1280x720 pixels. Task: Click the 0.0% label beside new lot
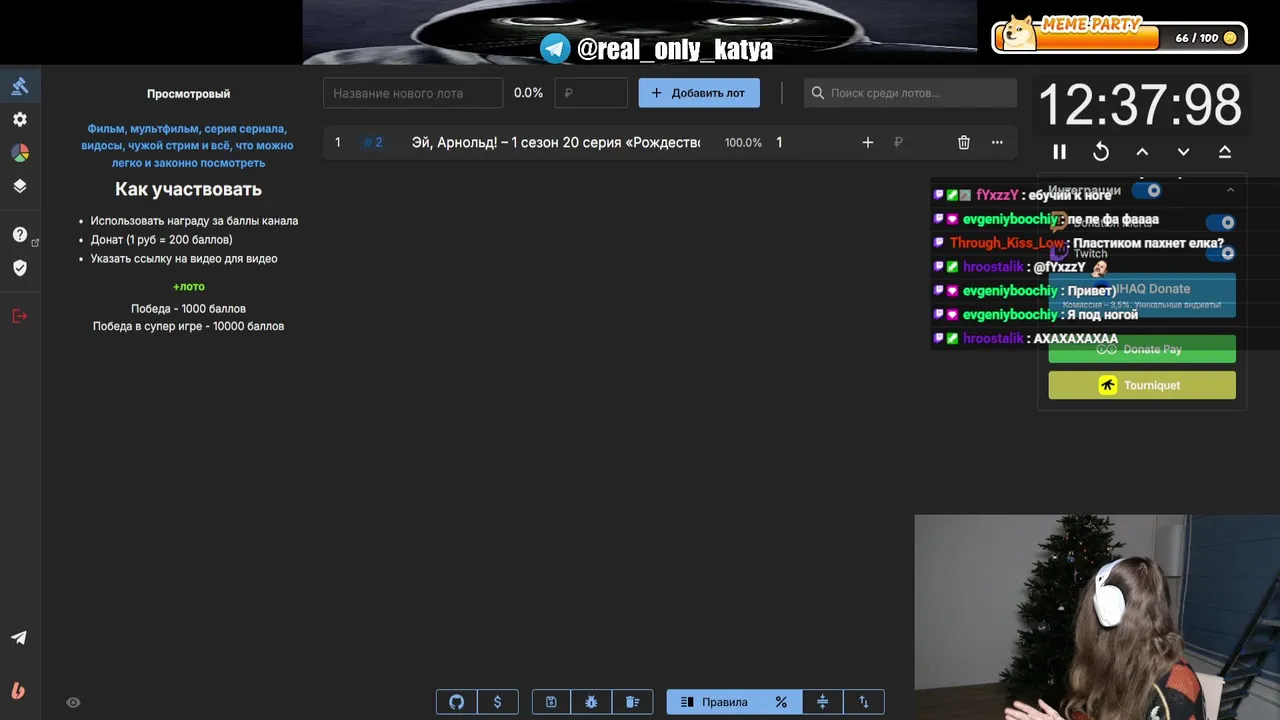pos(528,93)
